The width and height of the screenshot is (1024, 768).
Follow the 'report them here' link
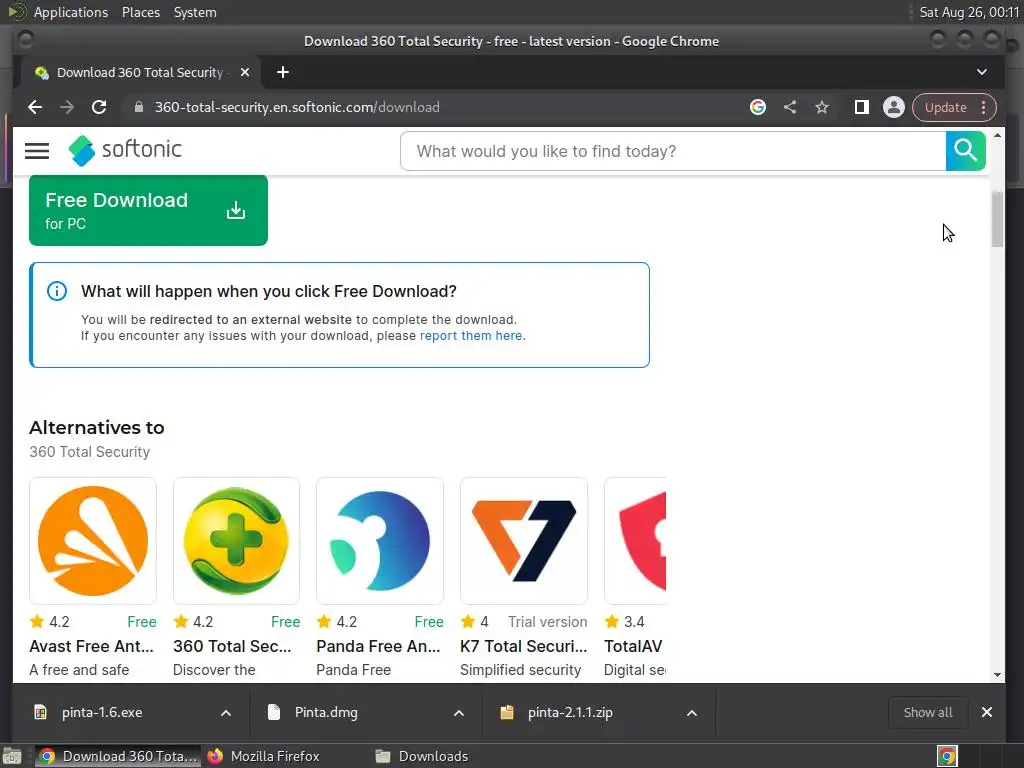point(471,336)
